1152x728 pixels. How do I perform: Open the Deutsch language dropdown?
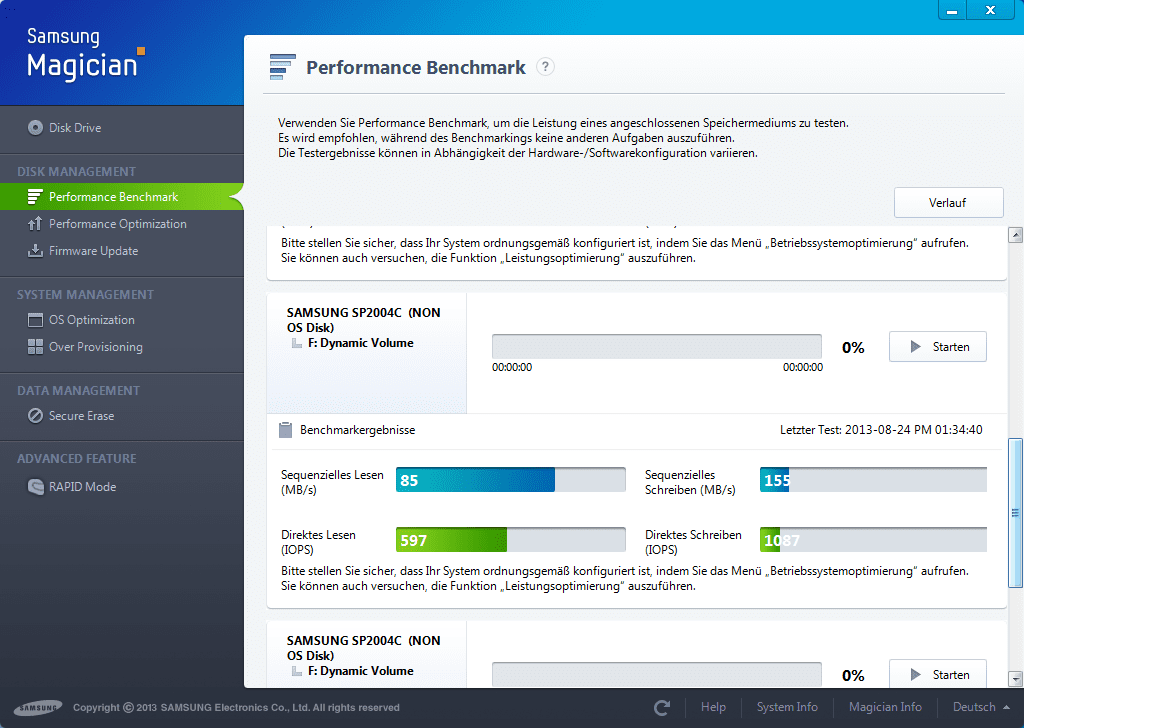click(981, 707)
